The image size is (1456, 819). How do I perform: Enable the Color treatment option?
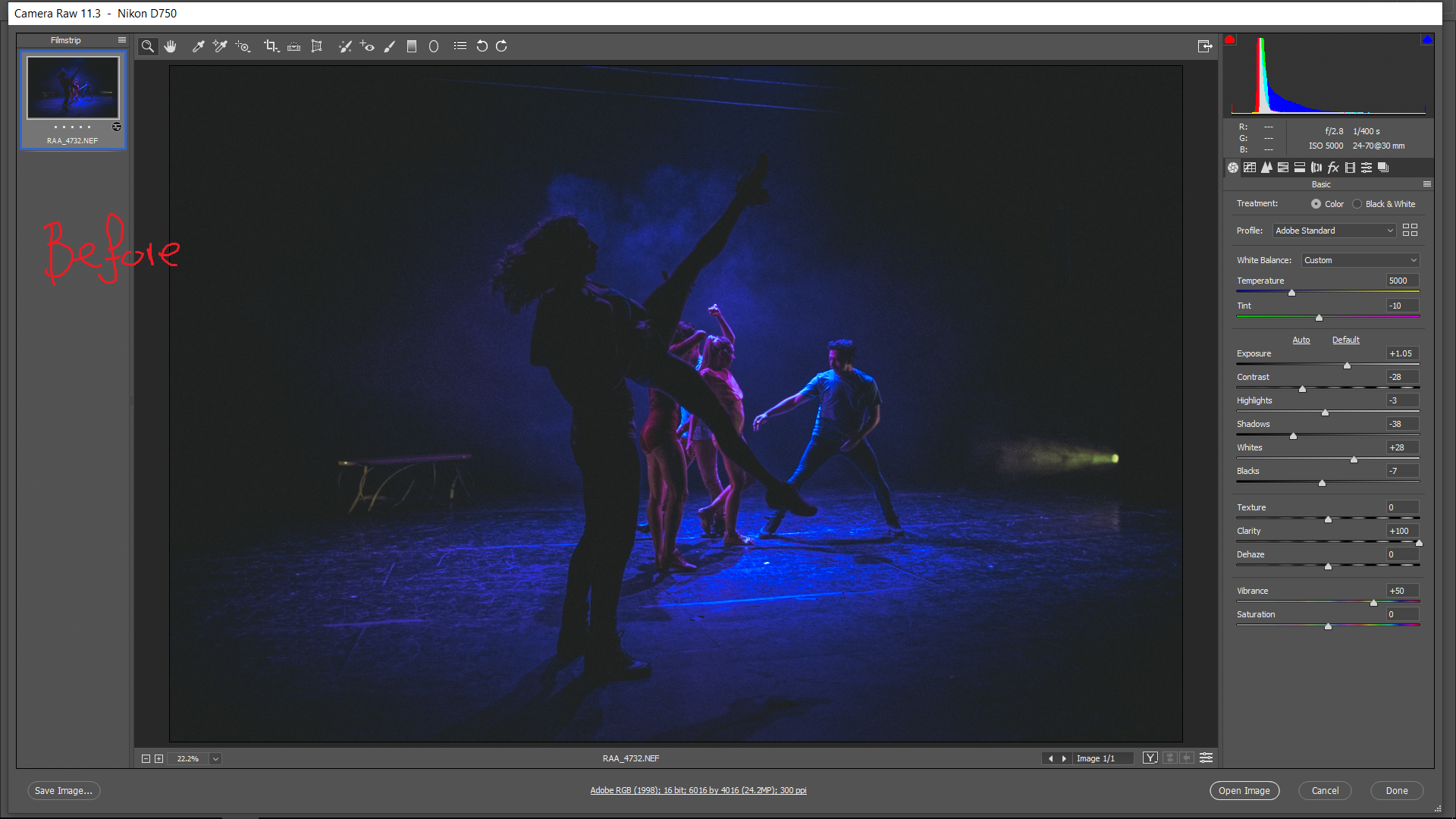pyautogui.click(x=1318, y=203)
